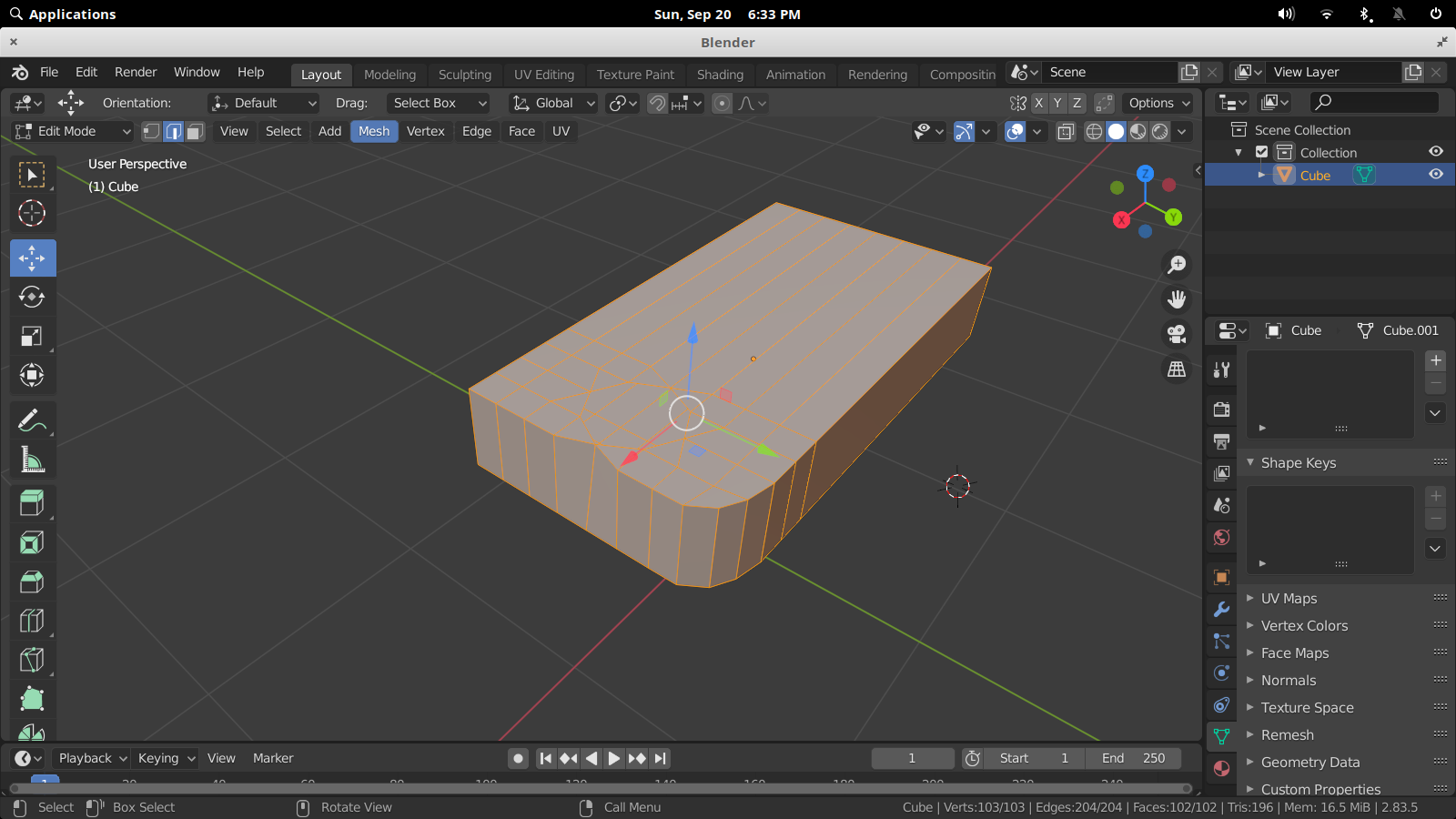Click the pan view hand icon
The image size is (1456, 819).
coord(1177,299)
